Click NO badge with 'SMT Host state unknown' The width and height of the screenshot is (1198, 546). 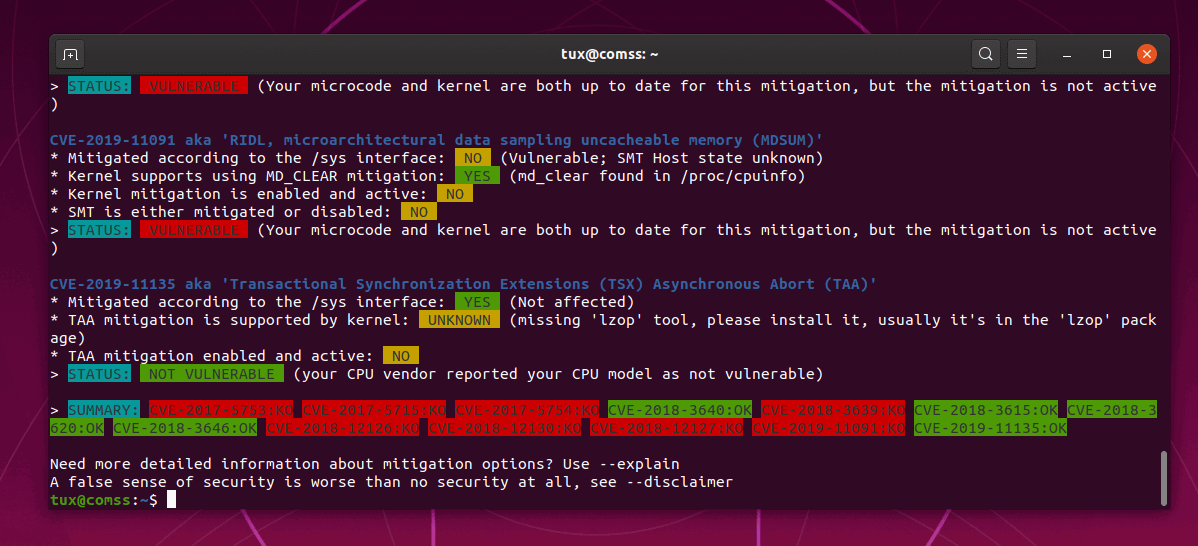473,158
